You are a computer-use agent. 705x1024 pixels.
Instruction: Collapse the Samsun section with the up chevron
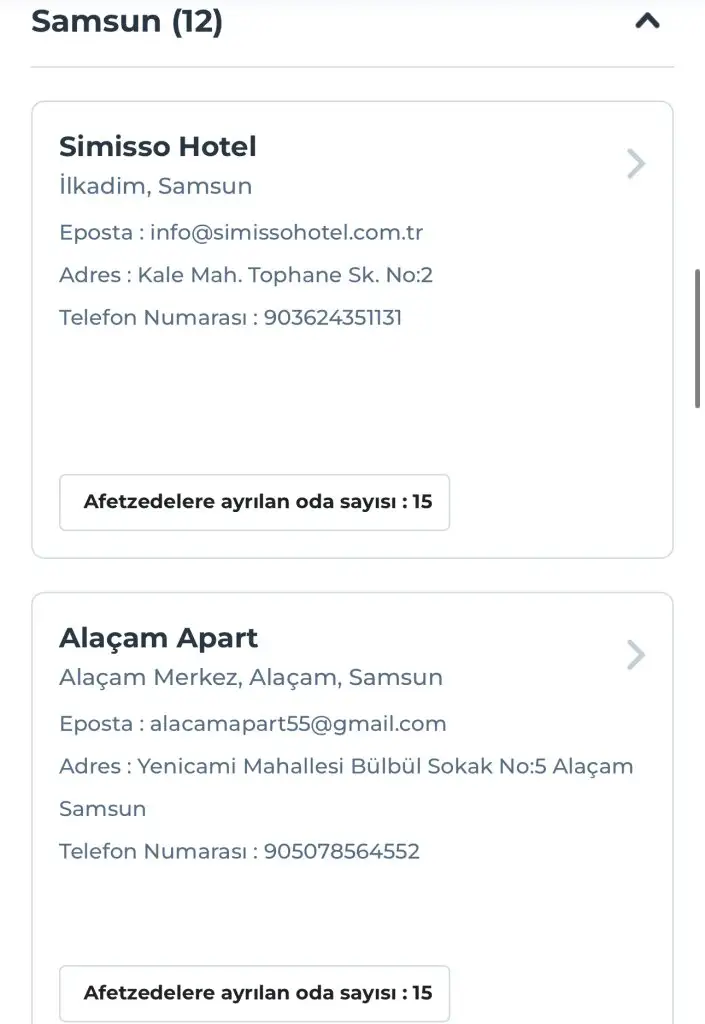[x=648, y=21]
